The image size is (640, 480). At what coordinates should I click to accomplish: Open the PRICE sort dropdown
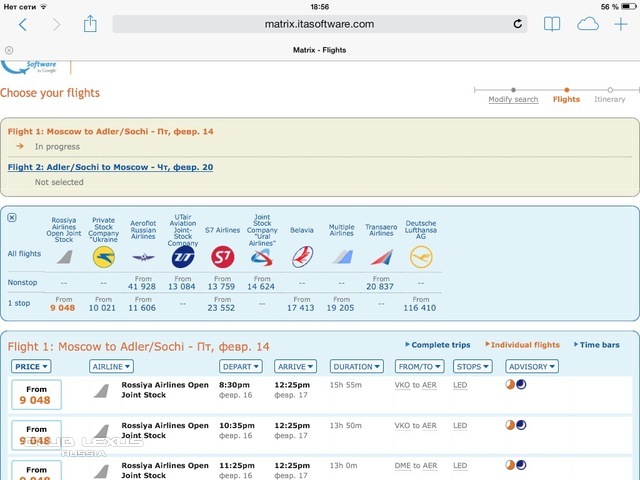pos(31,367)
